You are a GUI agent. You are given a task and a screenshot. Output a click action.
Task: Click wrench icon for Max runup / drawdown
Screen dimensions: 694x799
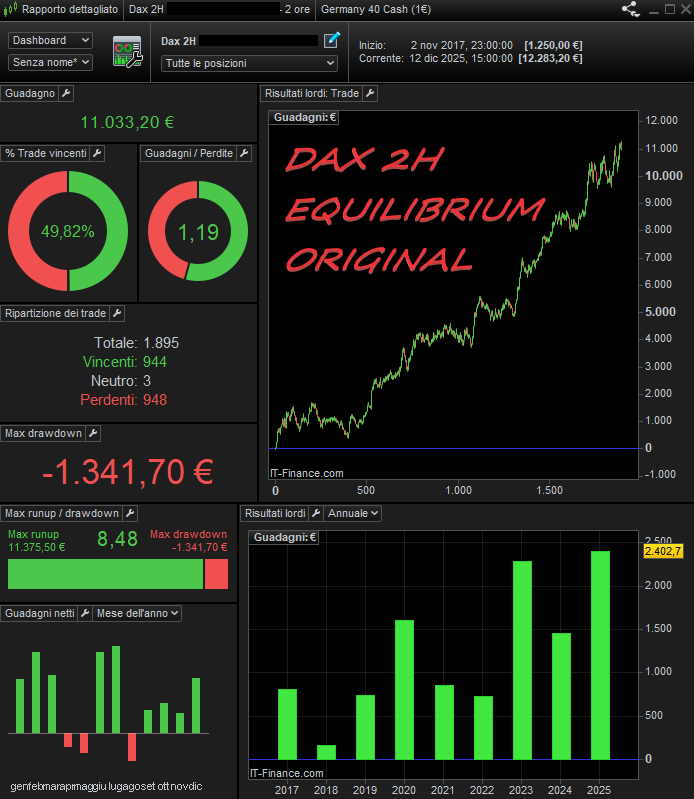(130, 513)
